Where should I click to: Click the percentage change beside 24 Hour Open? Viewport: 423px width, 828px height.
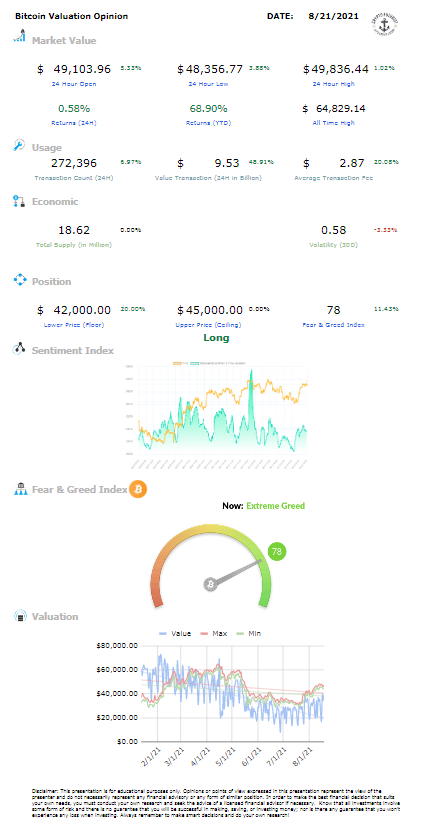pyautogui.click(x=130, y=68)
